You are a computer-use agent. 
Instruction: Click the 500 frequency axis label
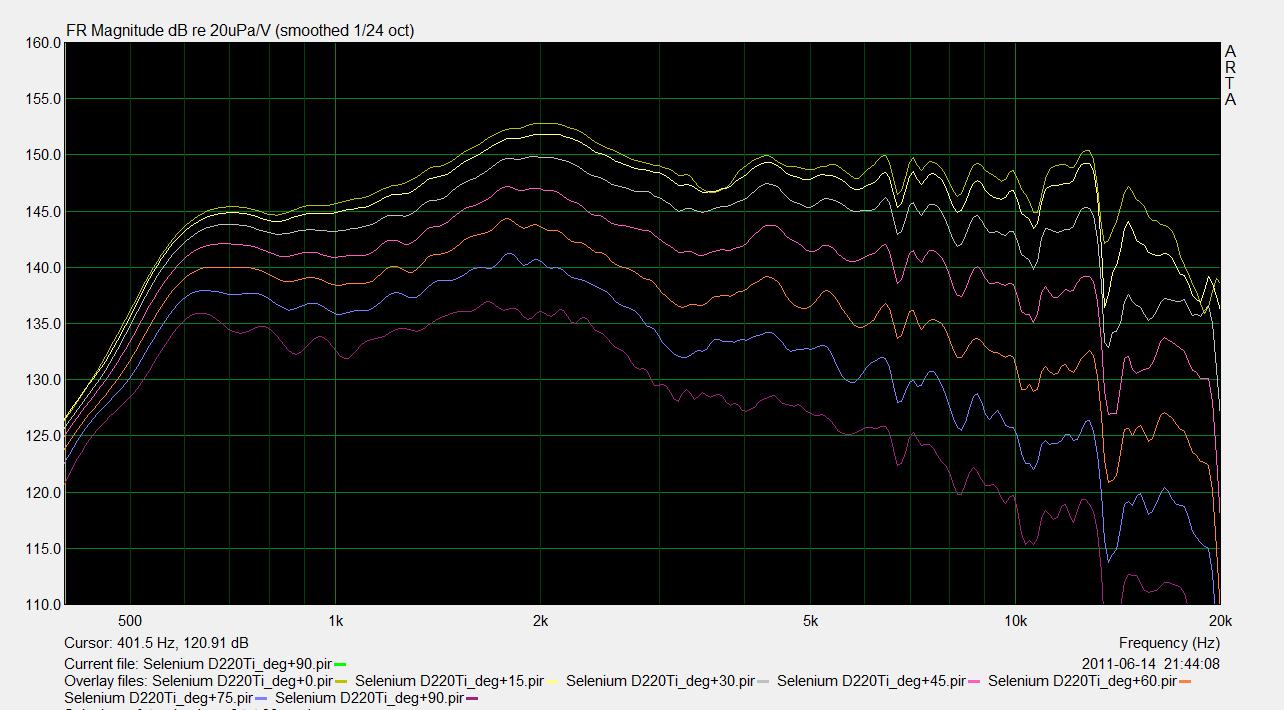[130, 620]
